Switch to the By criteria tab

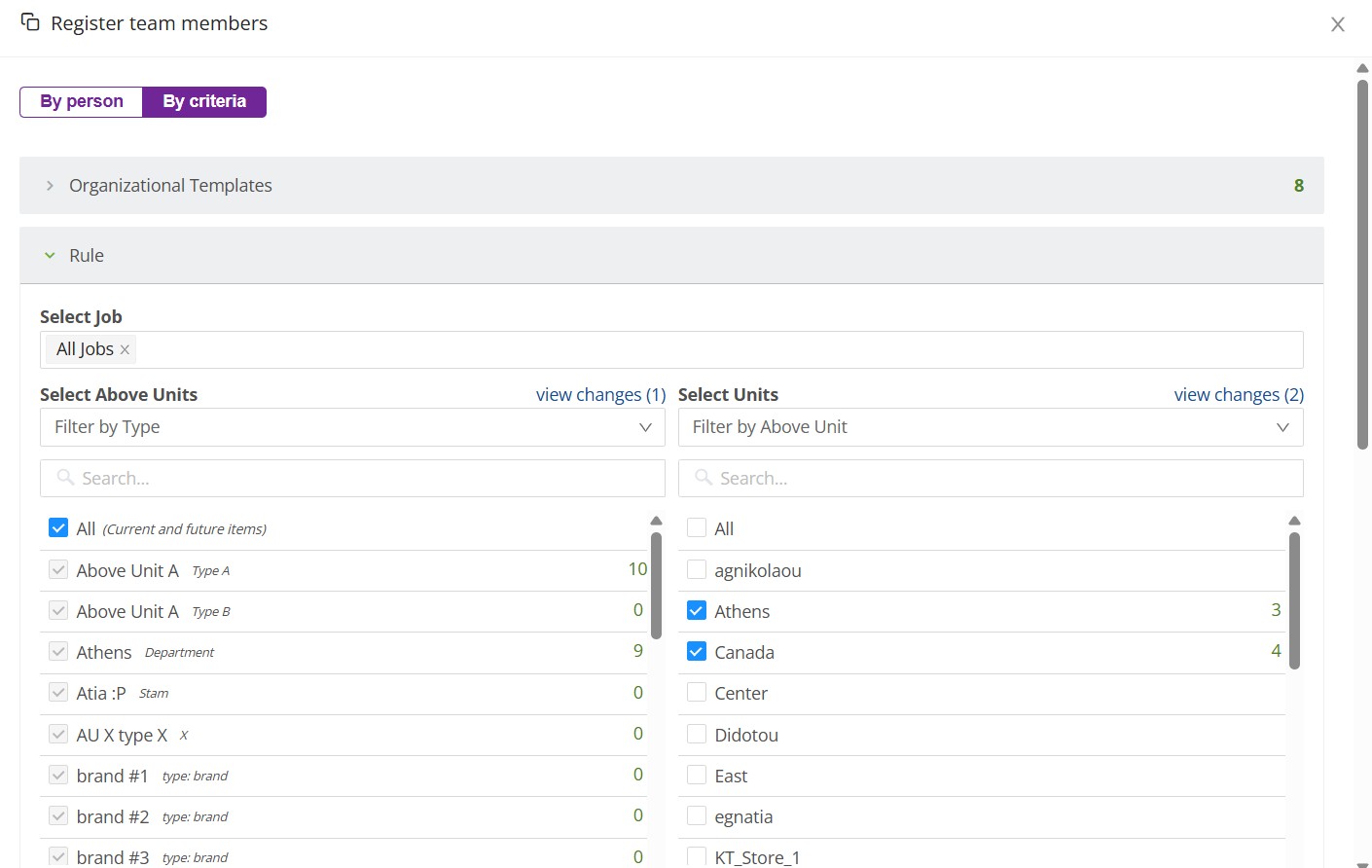[204, 101]
